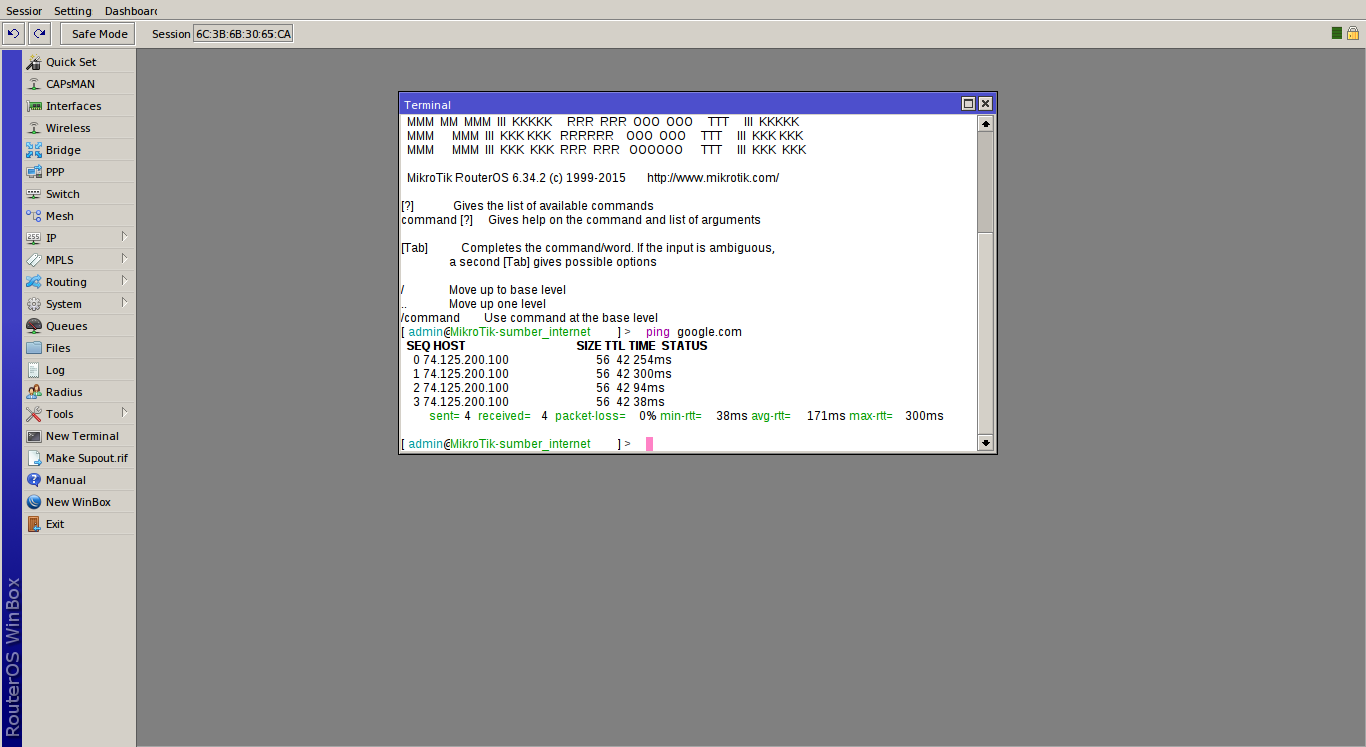Click the Switch icon
Screen dimensions: 1366x747
click(34, 194)
